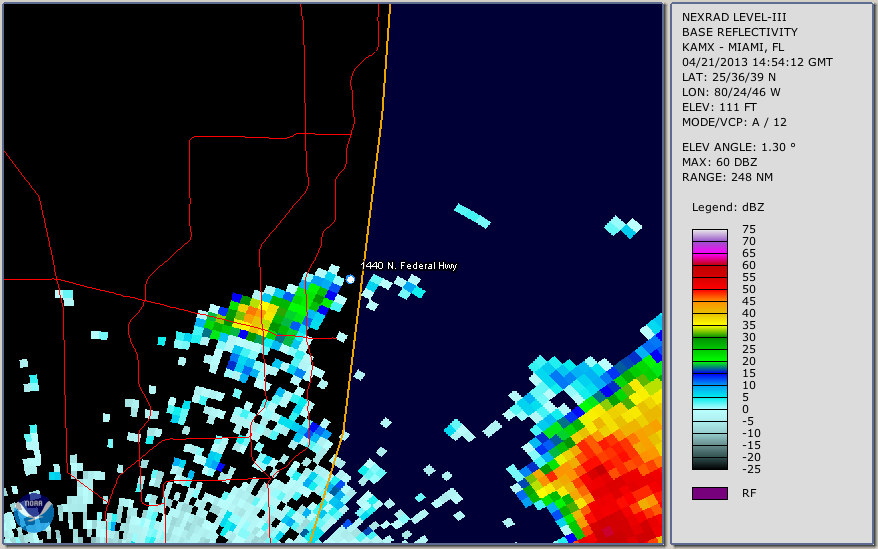Screen dimensions: 878x549
Task: Click the 45 value in the legend scale
Action: (749, 301)
